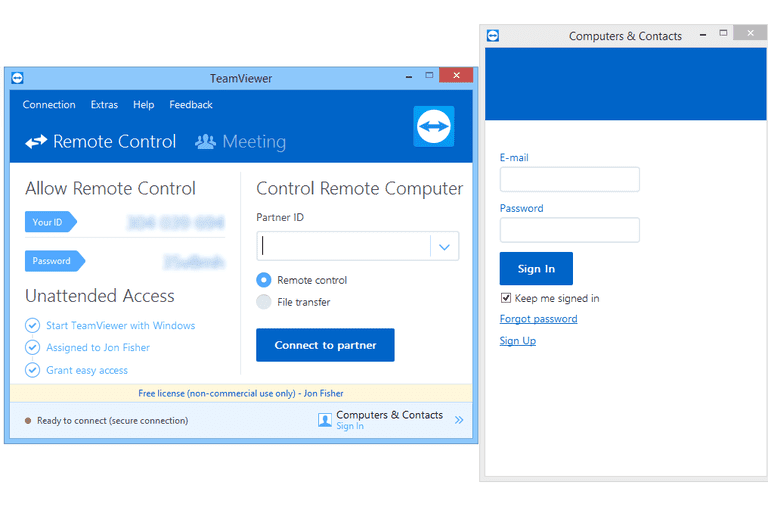The image size is (768, 513).
Task: Click the Your ID label tag
Action: coord(51,222)
